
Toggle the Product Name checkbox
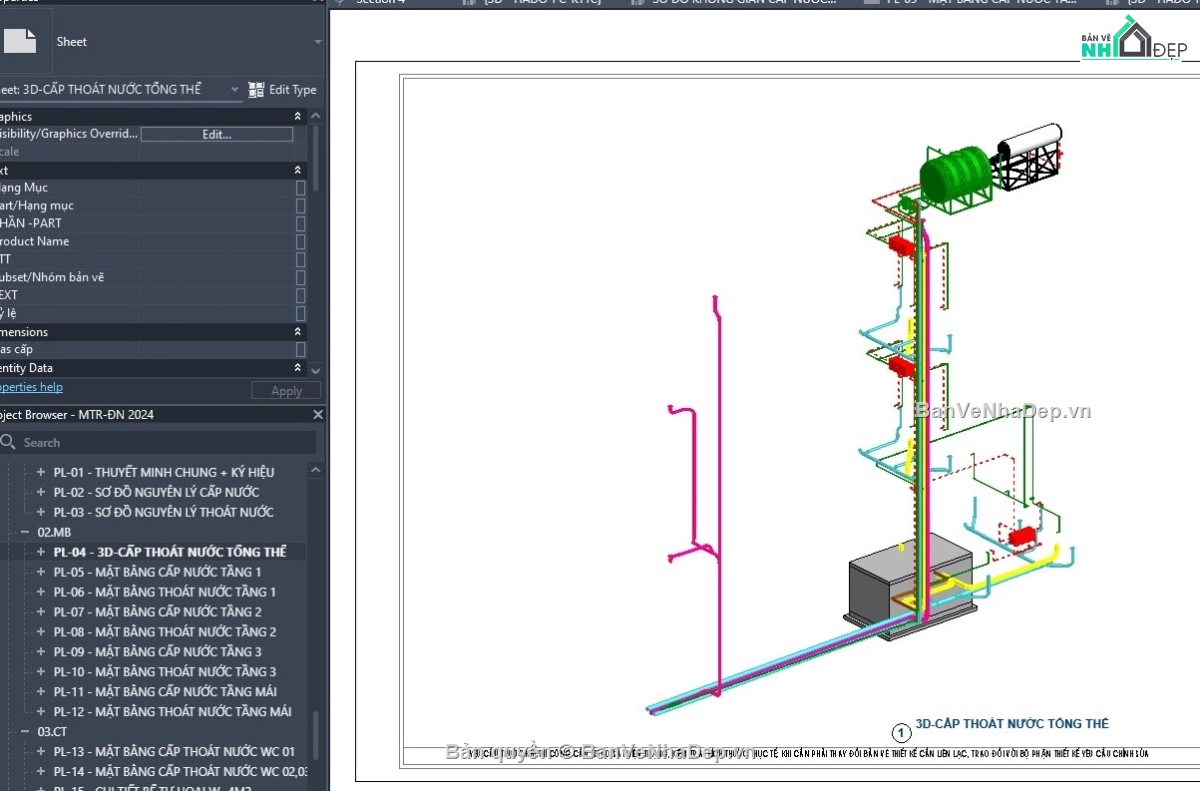(x=300, y=242)
